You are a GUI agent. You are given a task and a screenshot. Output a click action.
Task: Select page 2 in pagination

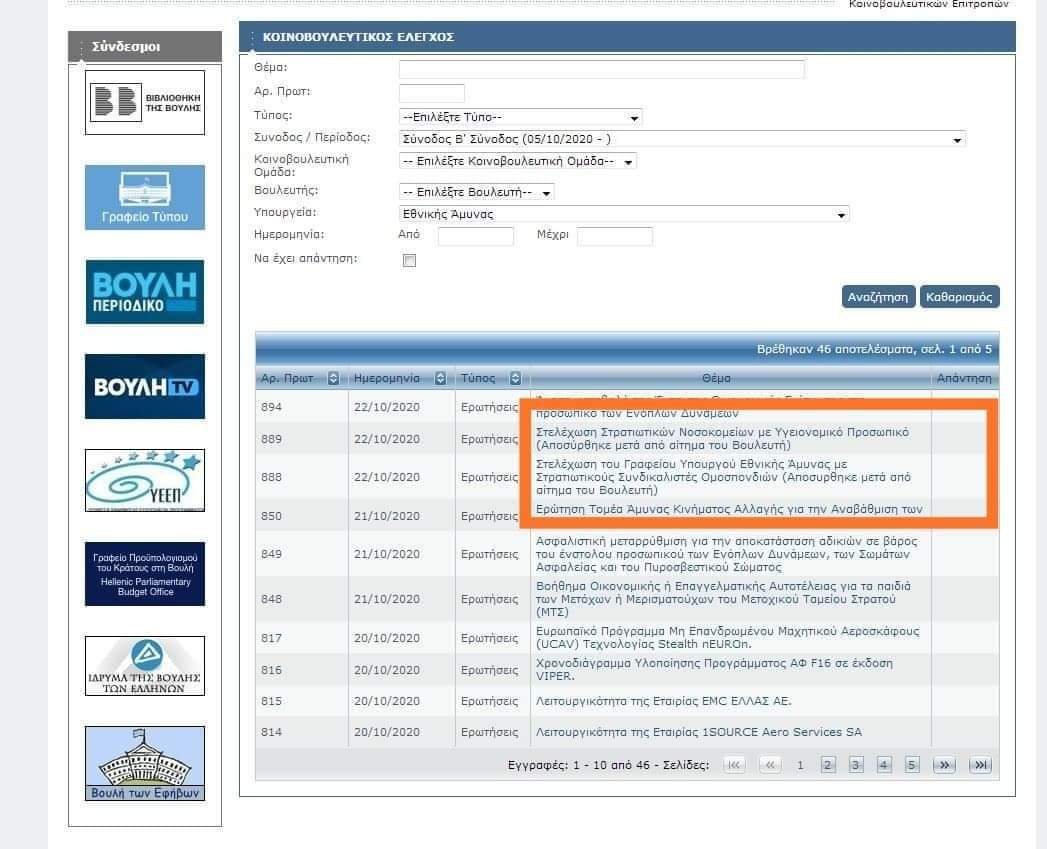(828, 765)
